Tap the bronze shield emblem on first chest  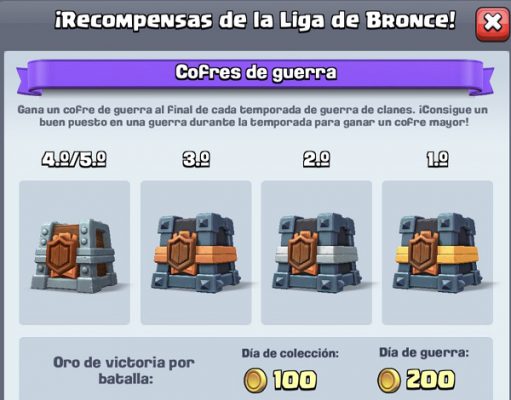click(62, 255)
